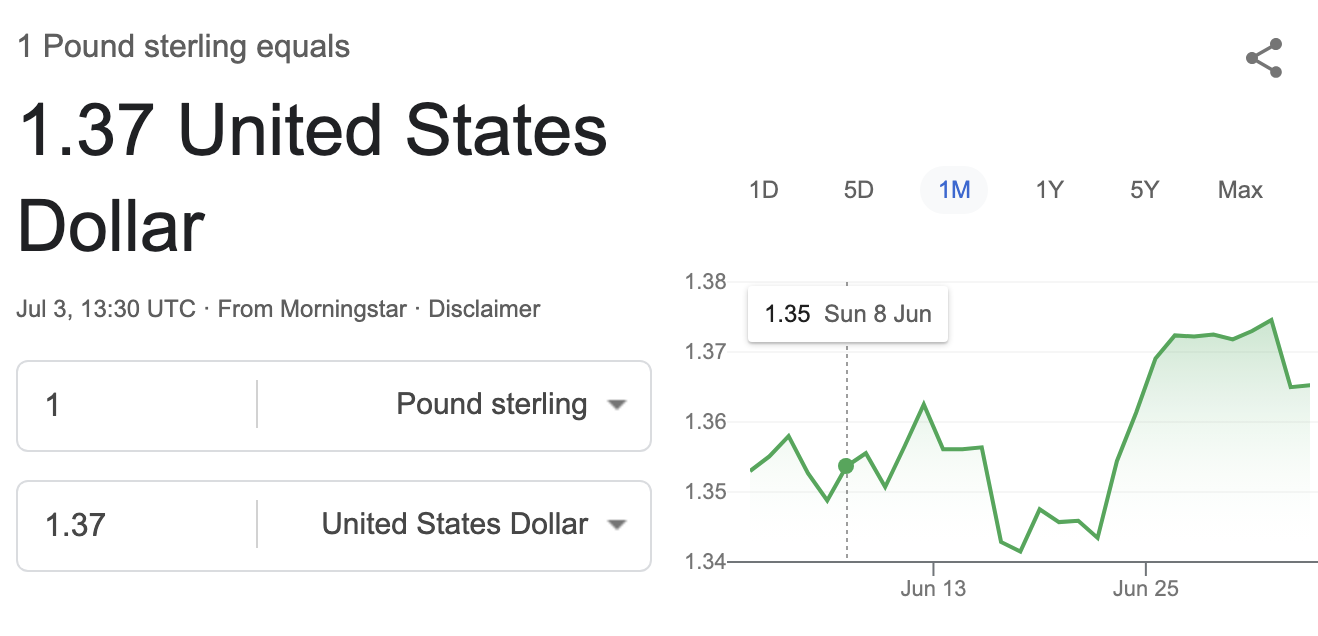
Task: Open the Pound sterling dropdown arrow
Action: tap(617, 405)
